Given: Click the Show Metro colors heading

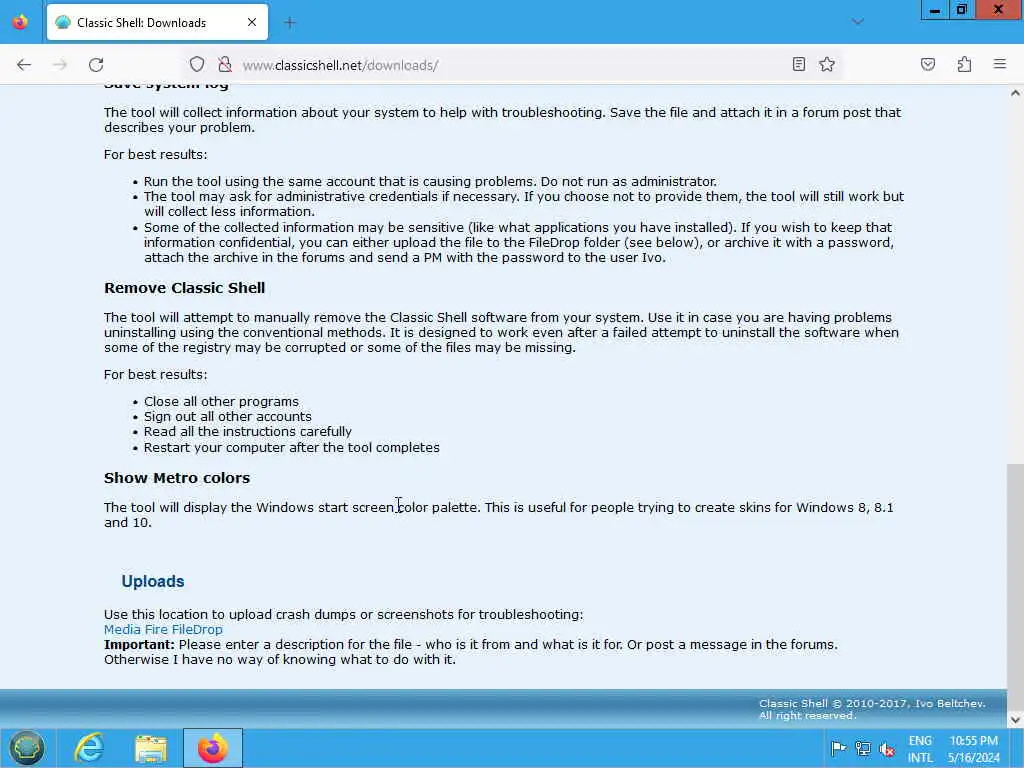Looking at the screenshot, I should point(177,478).
